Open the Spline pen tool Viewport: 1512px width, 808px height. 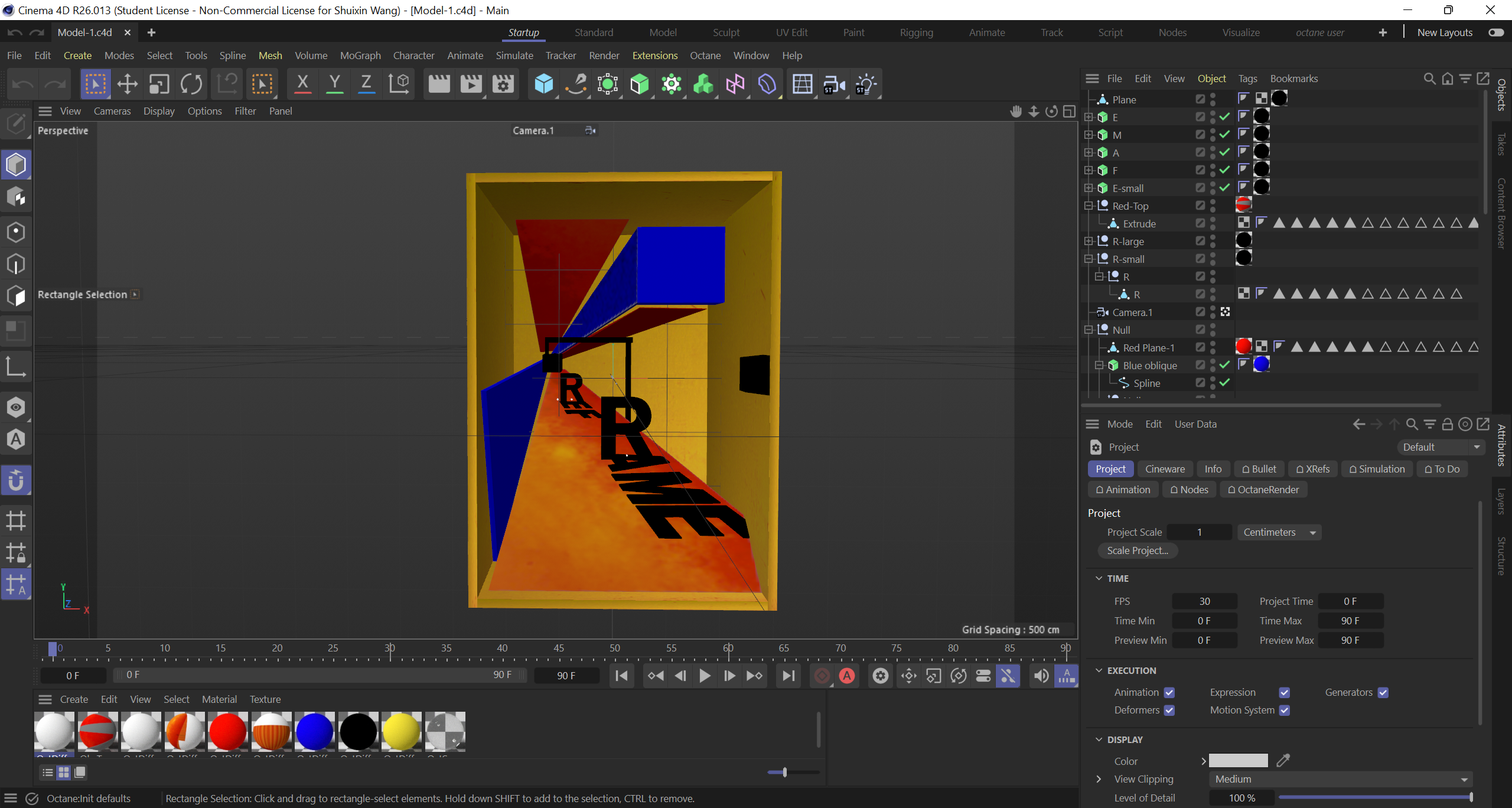[576, 84]
